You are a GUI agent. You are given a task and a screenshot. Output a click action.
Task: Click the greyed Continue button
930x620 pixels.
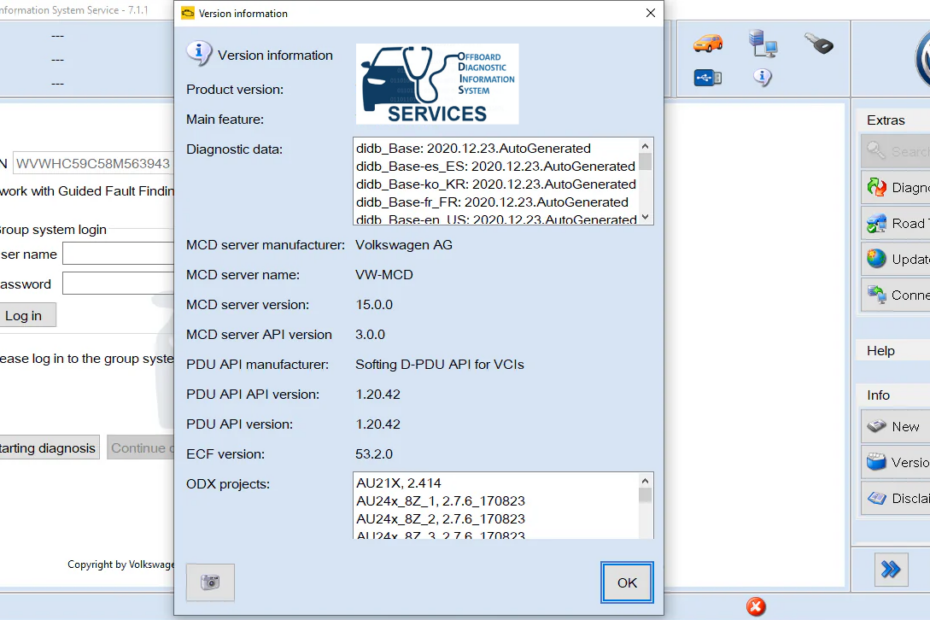point(141,448)
